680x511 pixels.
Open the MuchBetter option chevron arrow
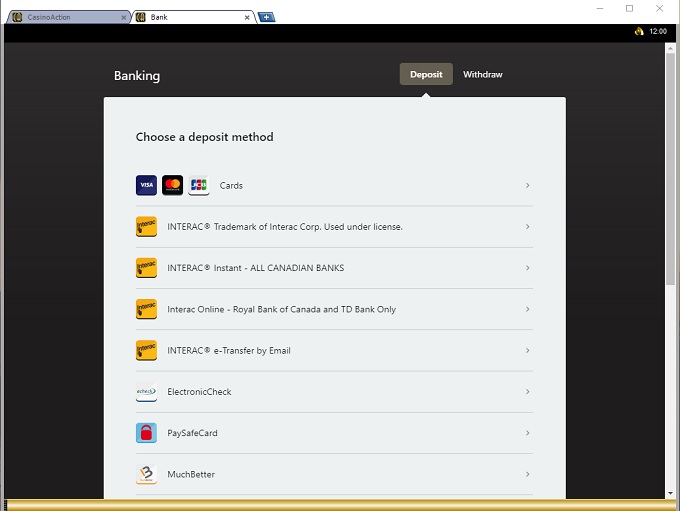(527, 474)
